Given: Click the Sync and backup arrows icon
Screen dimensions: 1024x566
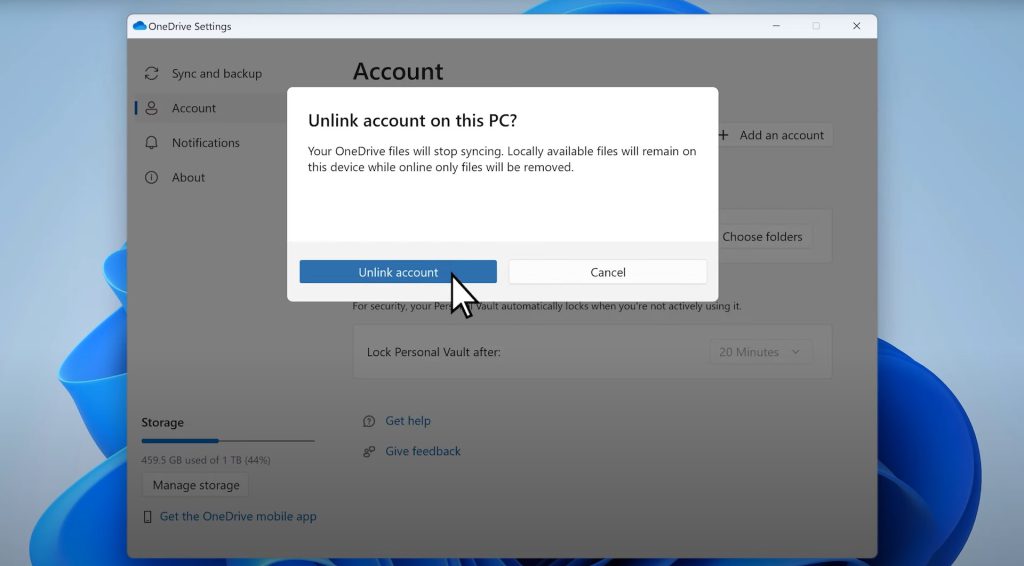Looking at the screenshot, I should (151, 74).
